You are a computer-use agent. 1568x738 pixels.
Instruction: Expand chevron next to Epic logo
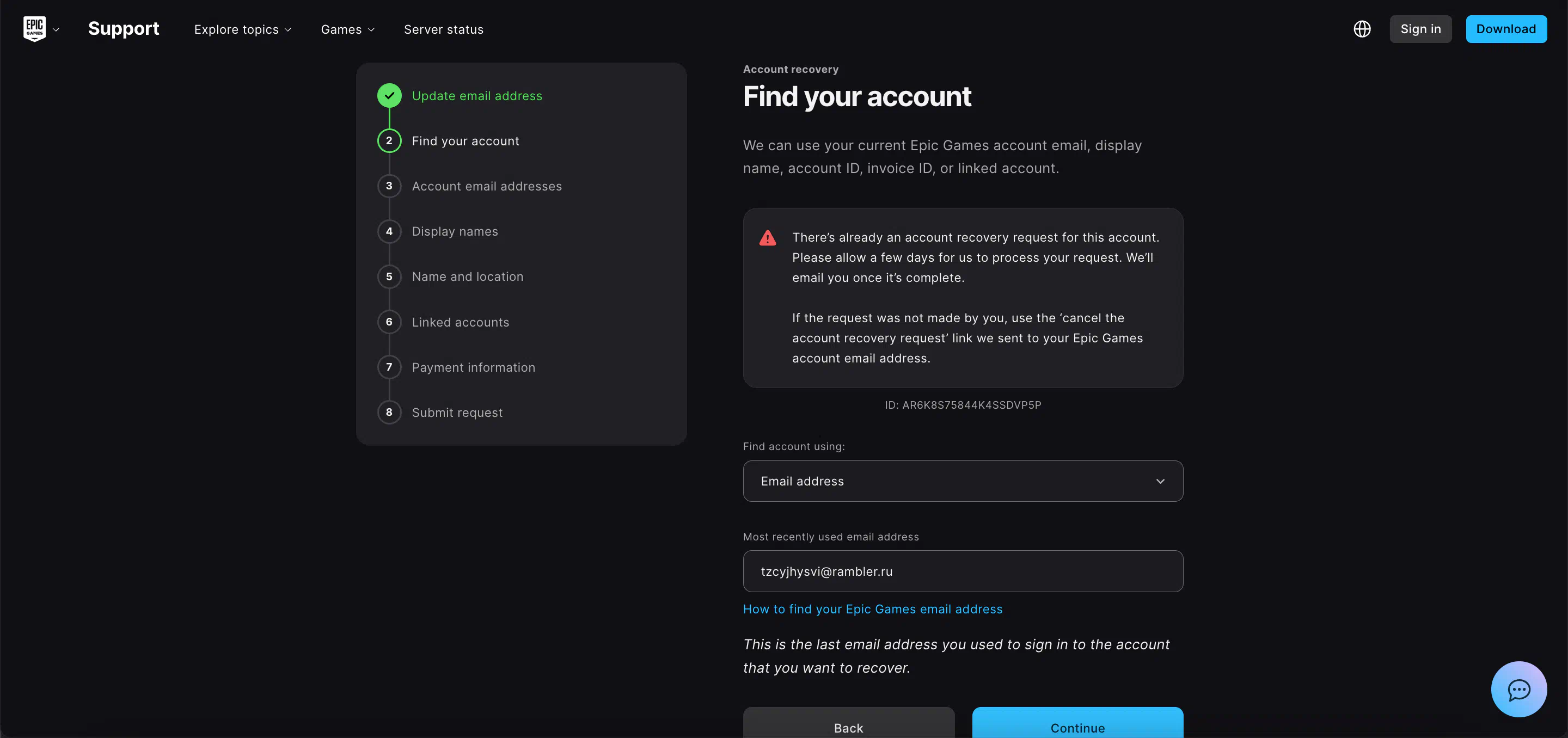pyautogui.click(x=56, y=29)
